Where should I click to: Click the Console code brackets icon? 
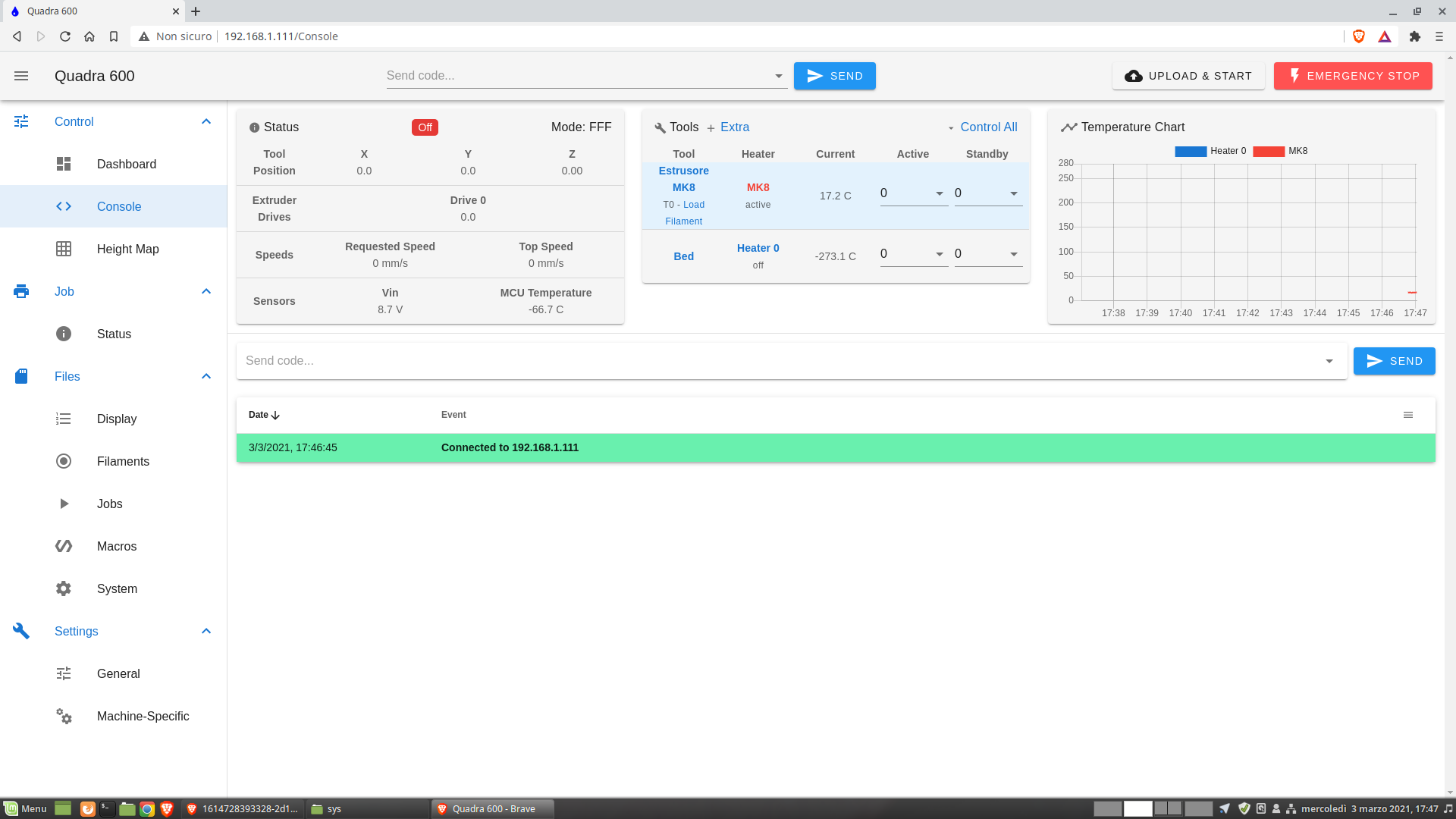(x=64, y=206)
